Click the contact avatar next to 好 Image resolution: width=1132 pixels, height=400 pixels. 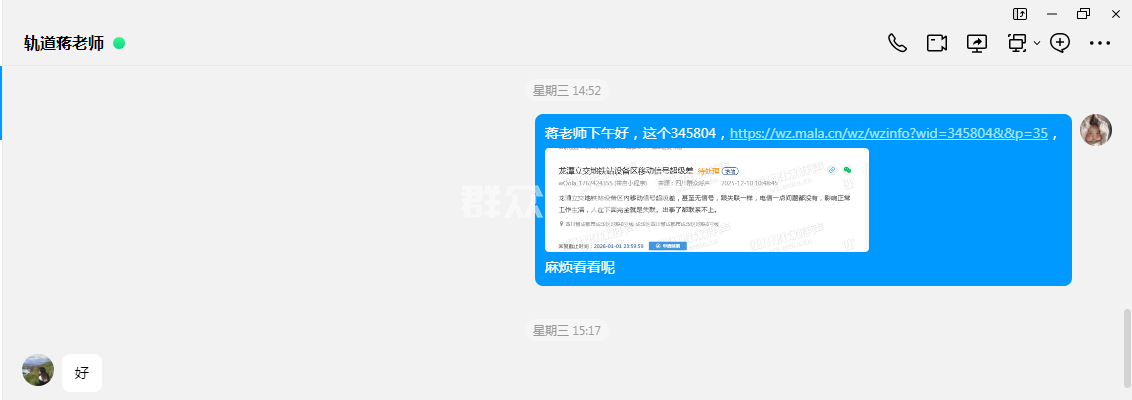click(38, 370)
